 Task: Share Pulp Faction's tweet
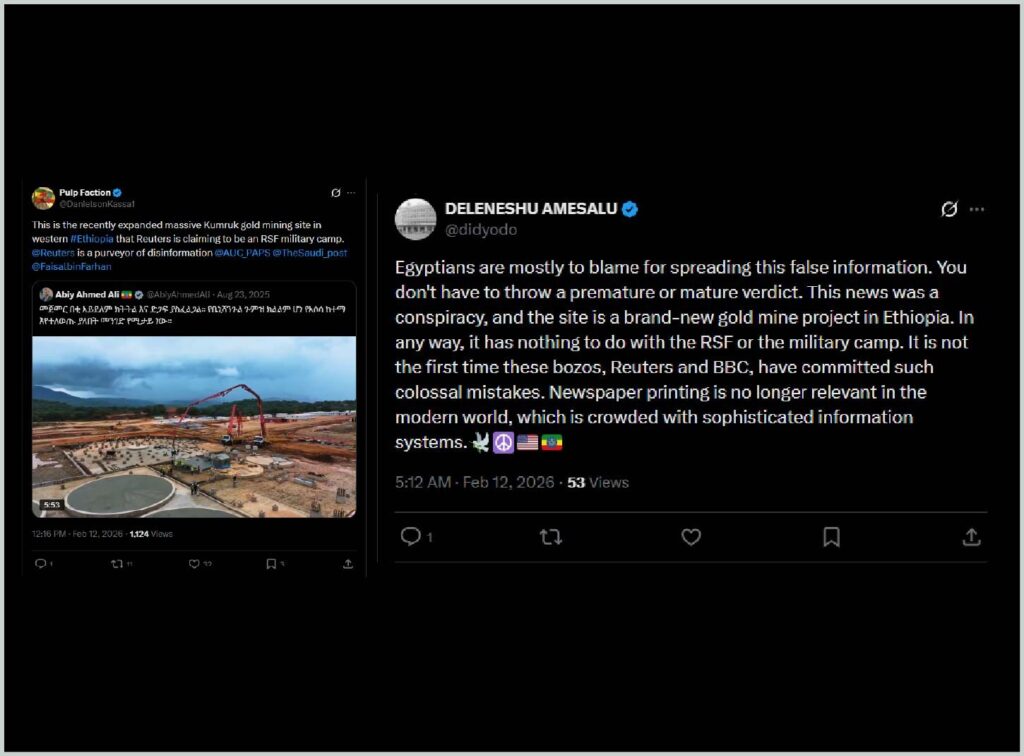[x=348, y=563]
